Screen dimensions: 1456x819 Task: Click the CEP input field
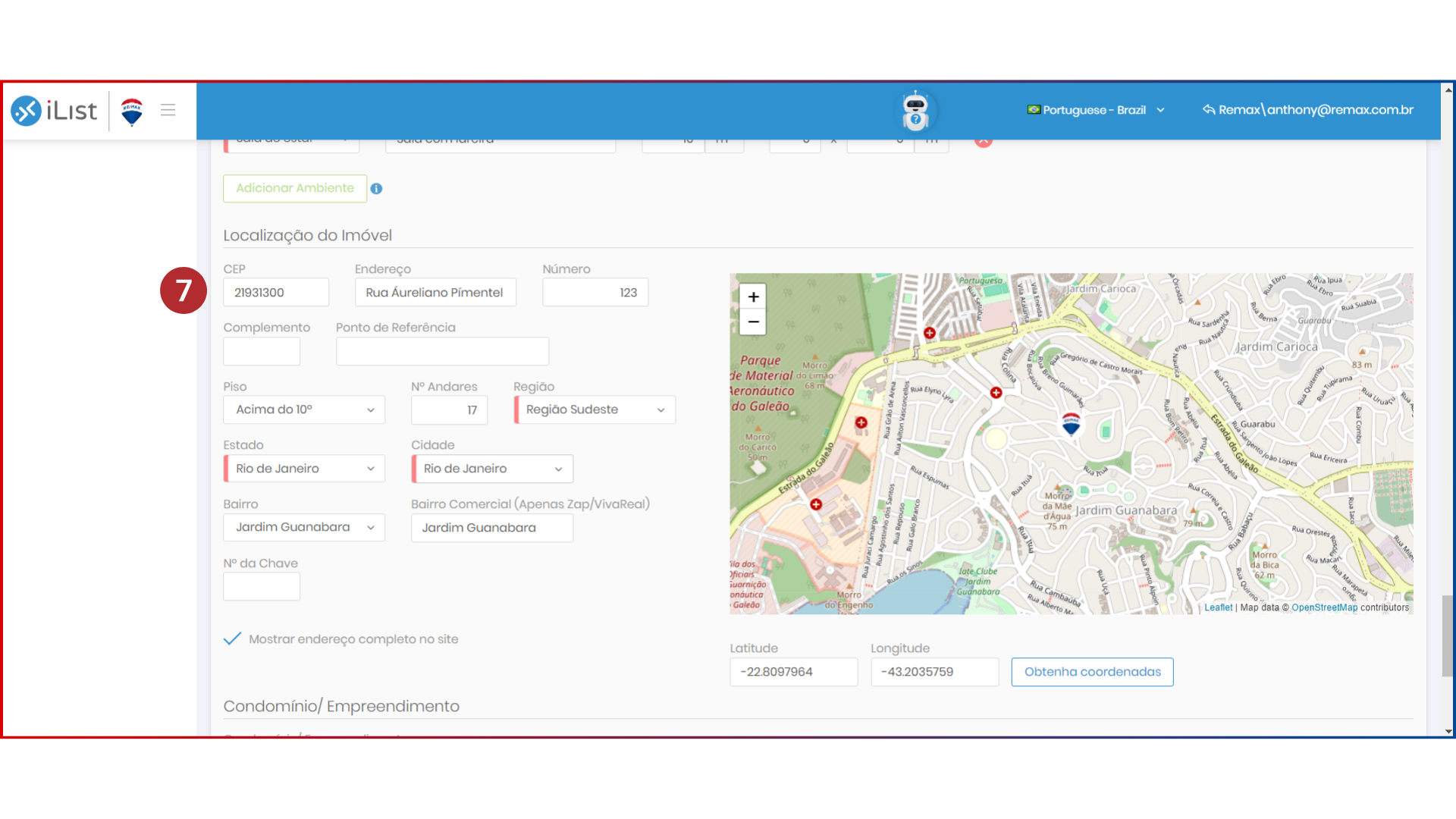coord(276,292)
